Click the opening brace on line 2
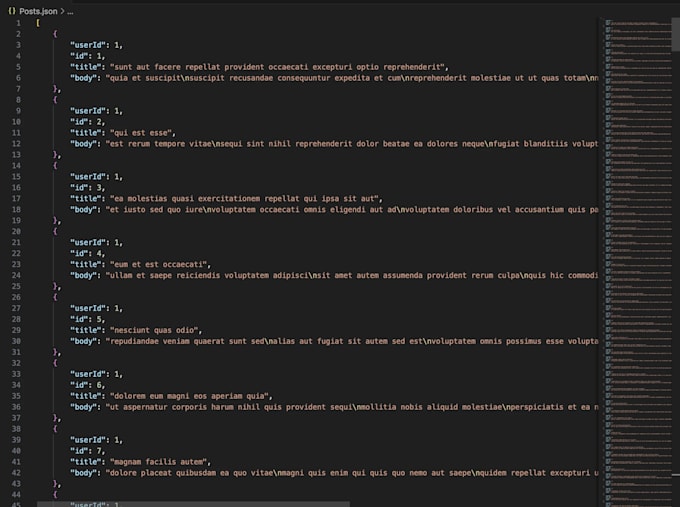Image resolution: width=680 pixels, height=507 pixels. tap(55, 34)
